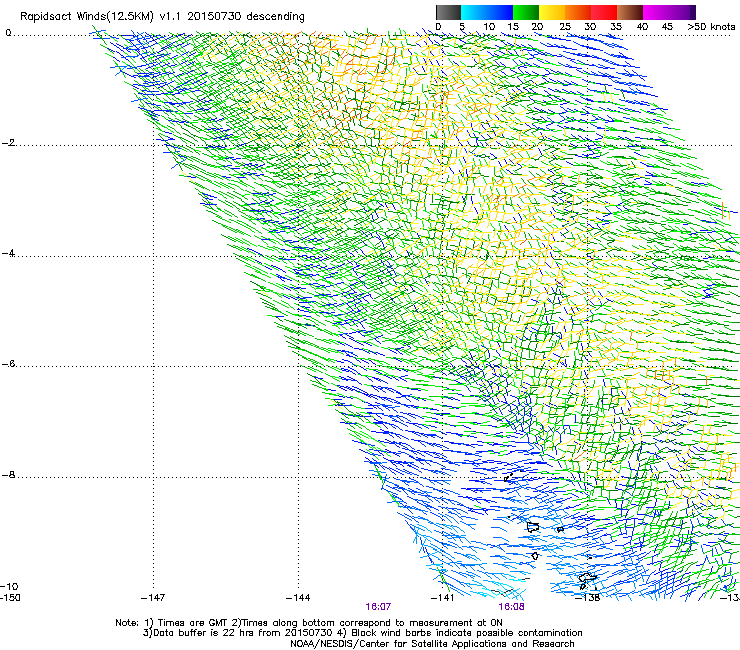
Task: Click the cyan-blue 5-15 knots legend segment
Action: 487,12
